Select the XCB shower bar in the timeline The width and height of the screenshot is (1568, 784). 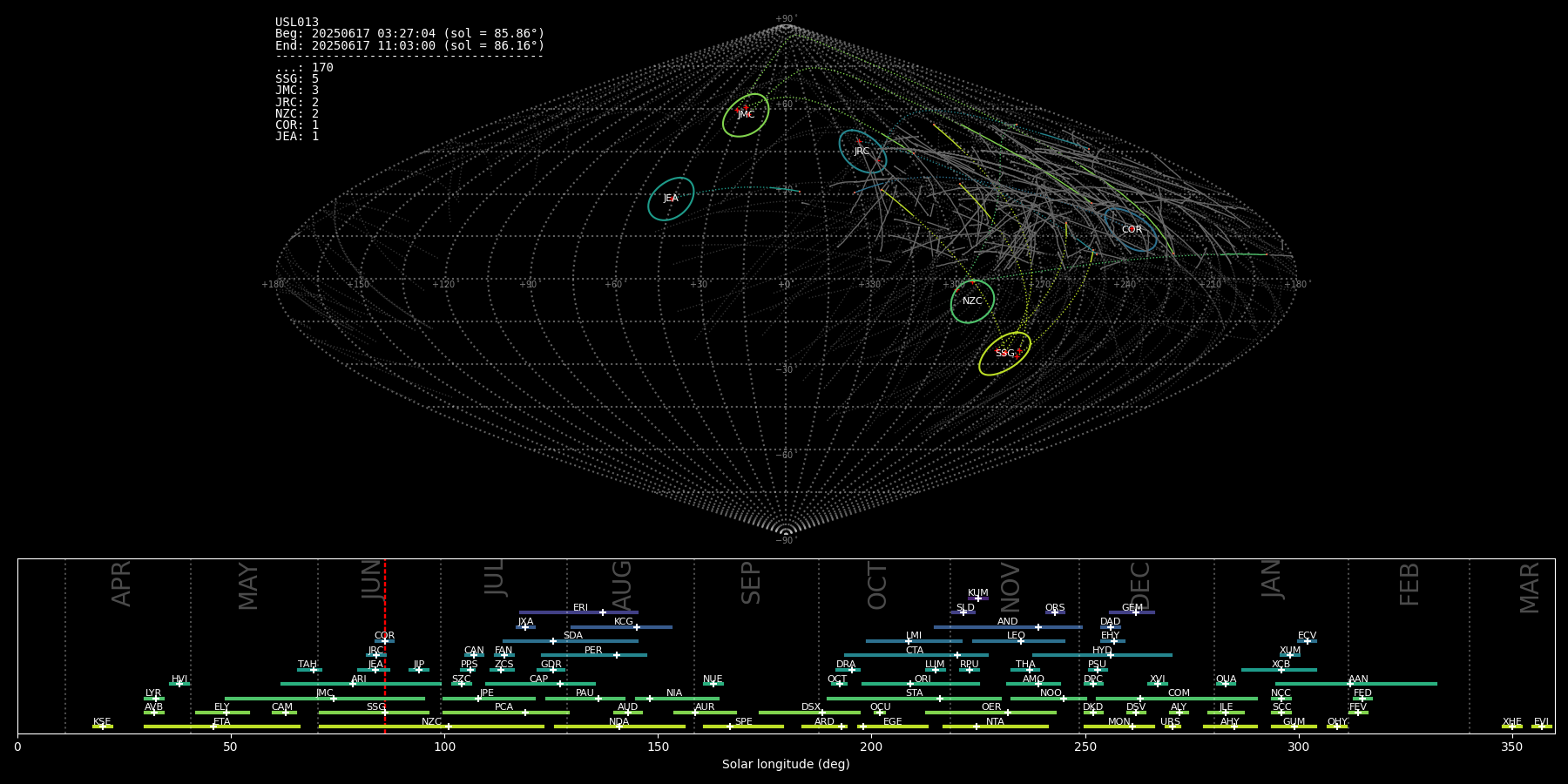(1279, 670)
